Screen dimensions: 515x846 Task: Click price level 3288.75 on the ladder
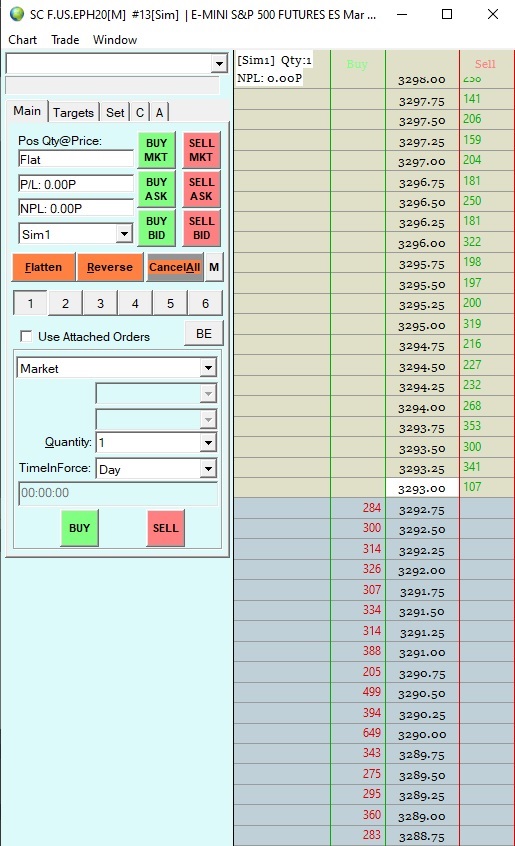coord(422,837)
